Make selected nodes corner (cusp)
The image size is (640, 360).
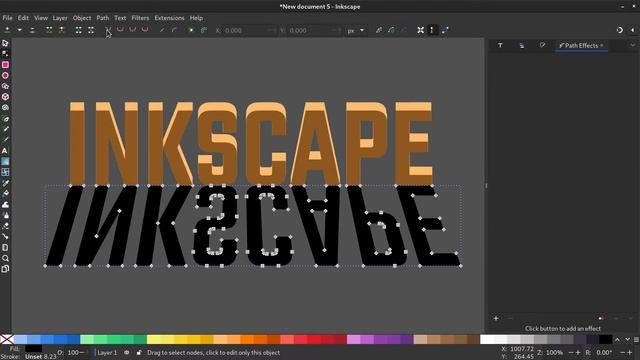pos(108,30)
